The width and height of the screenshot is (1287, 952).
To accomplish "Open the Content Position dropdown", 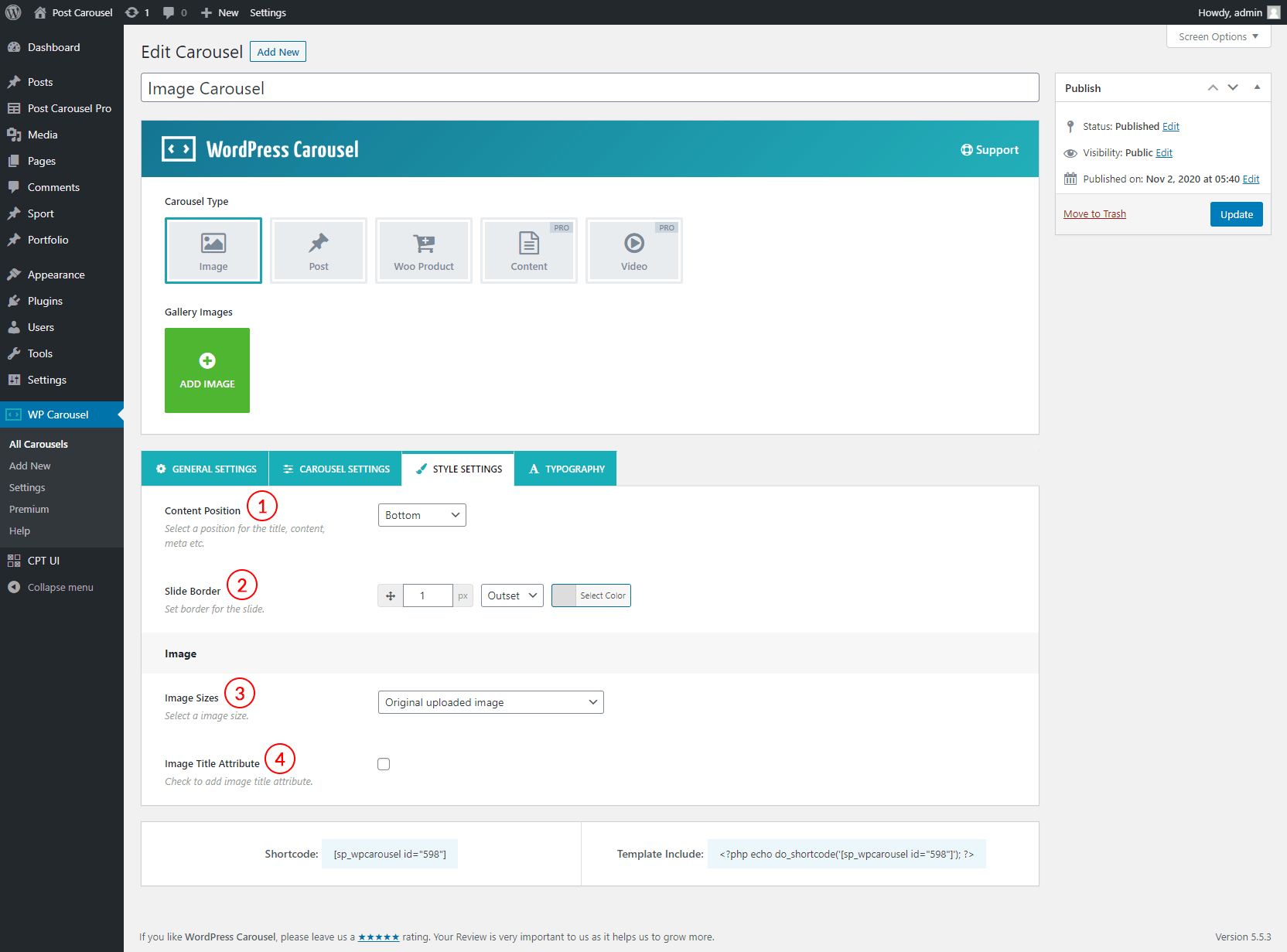I will pos(422,515).
